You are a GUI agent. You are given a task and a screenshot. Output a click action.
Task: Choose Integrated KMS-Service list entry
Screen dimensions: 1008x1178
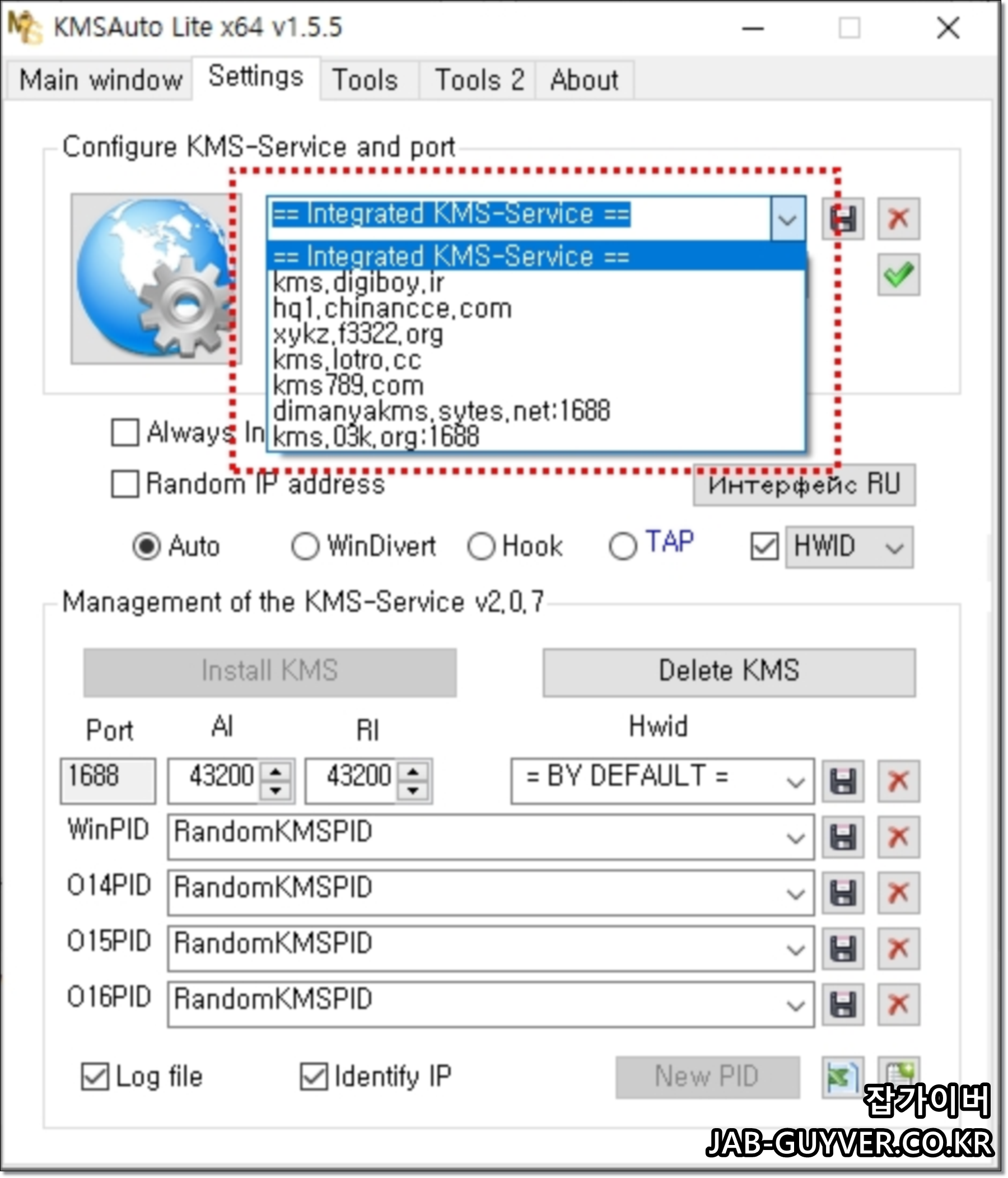[535, 256]
